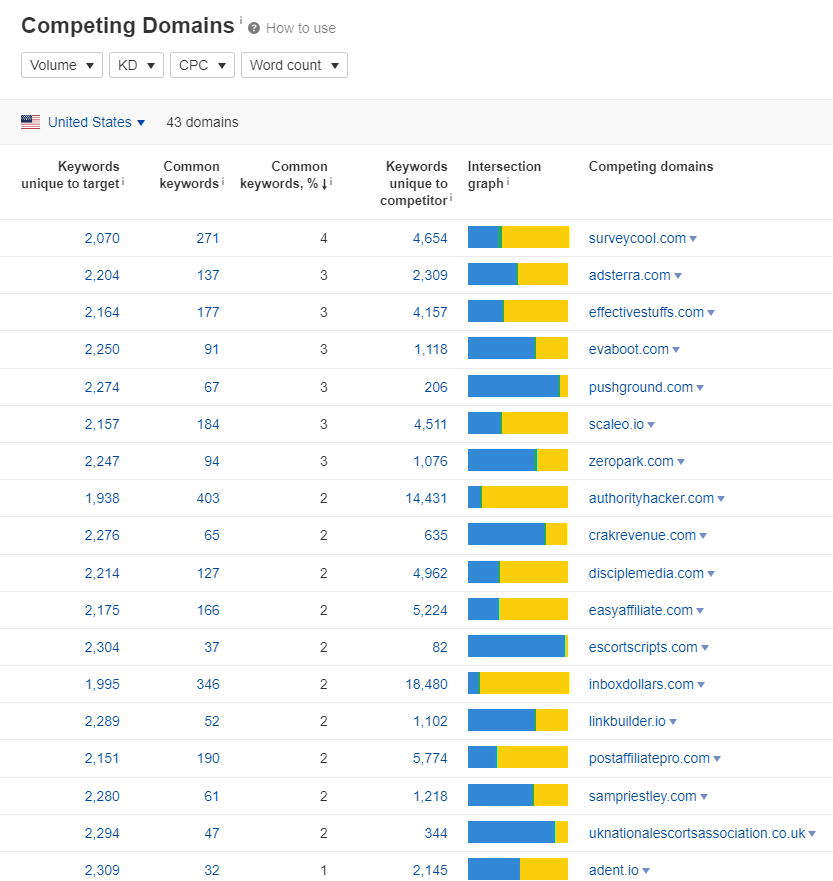Click common keywords value 166
Viewport: 833px width, 881px height.
pos(208,610)
